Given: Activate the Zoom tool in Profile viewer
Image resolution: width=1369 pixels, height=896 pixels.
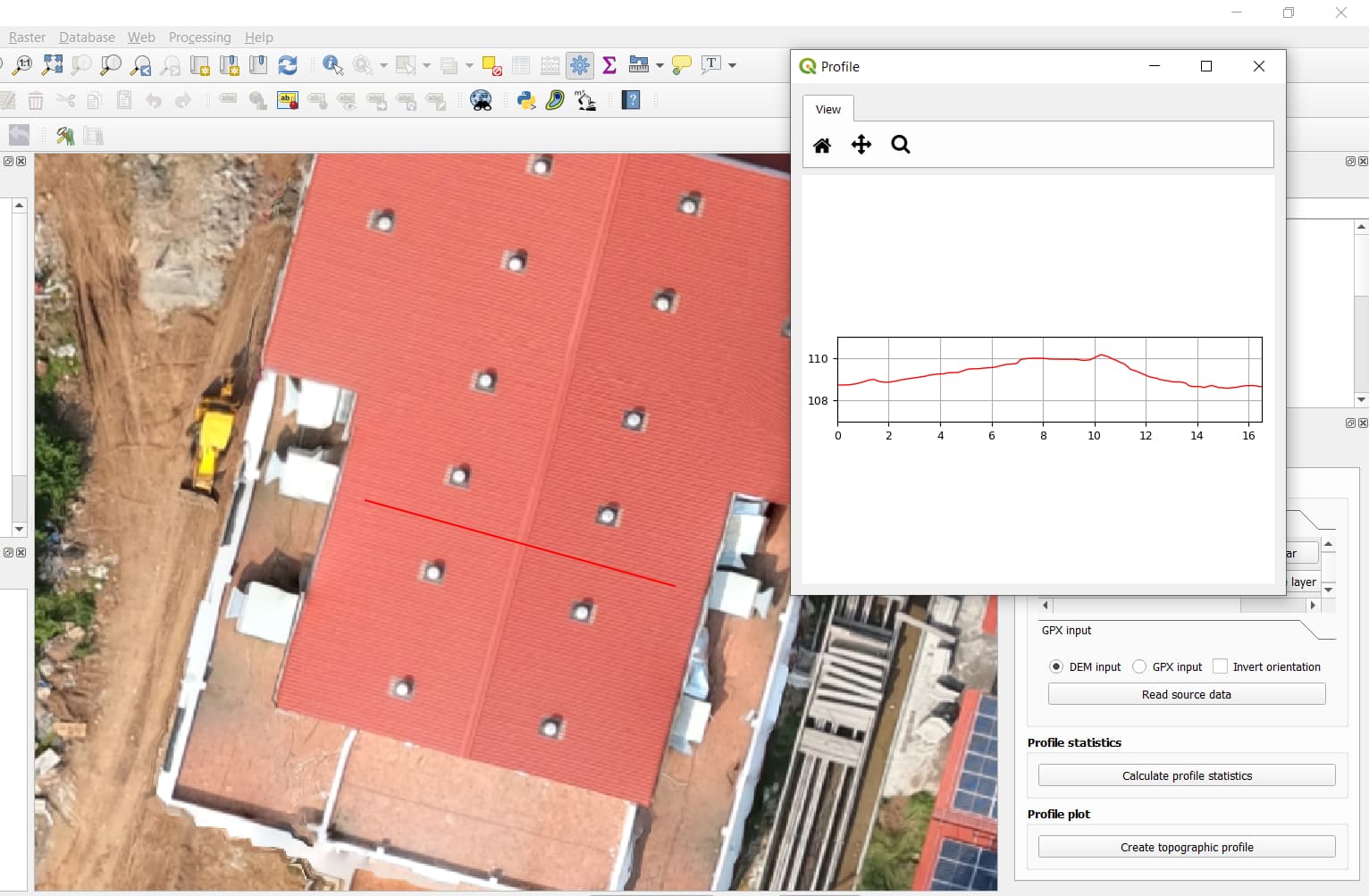Looking at the screenshot, I should pyautogui.click(x=900, y=145).
